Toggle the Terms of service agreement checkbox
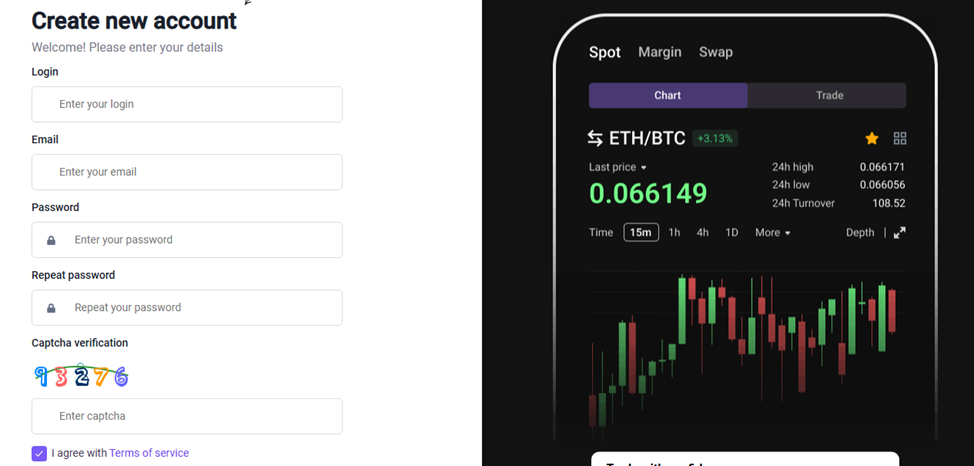 click(39, 453)
